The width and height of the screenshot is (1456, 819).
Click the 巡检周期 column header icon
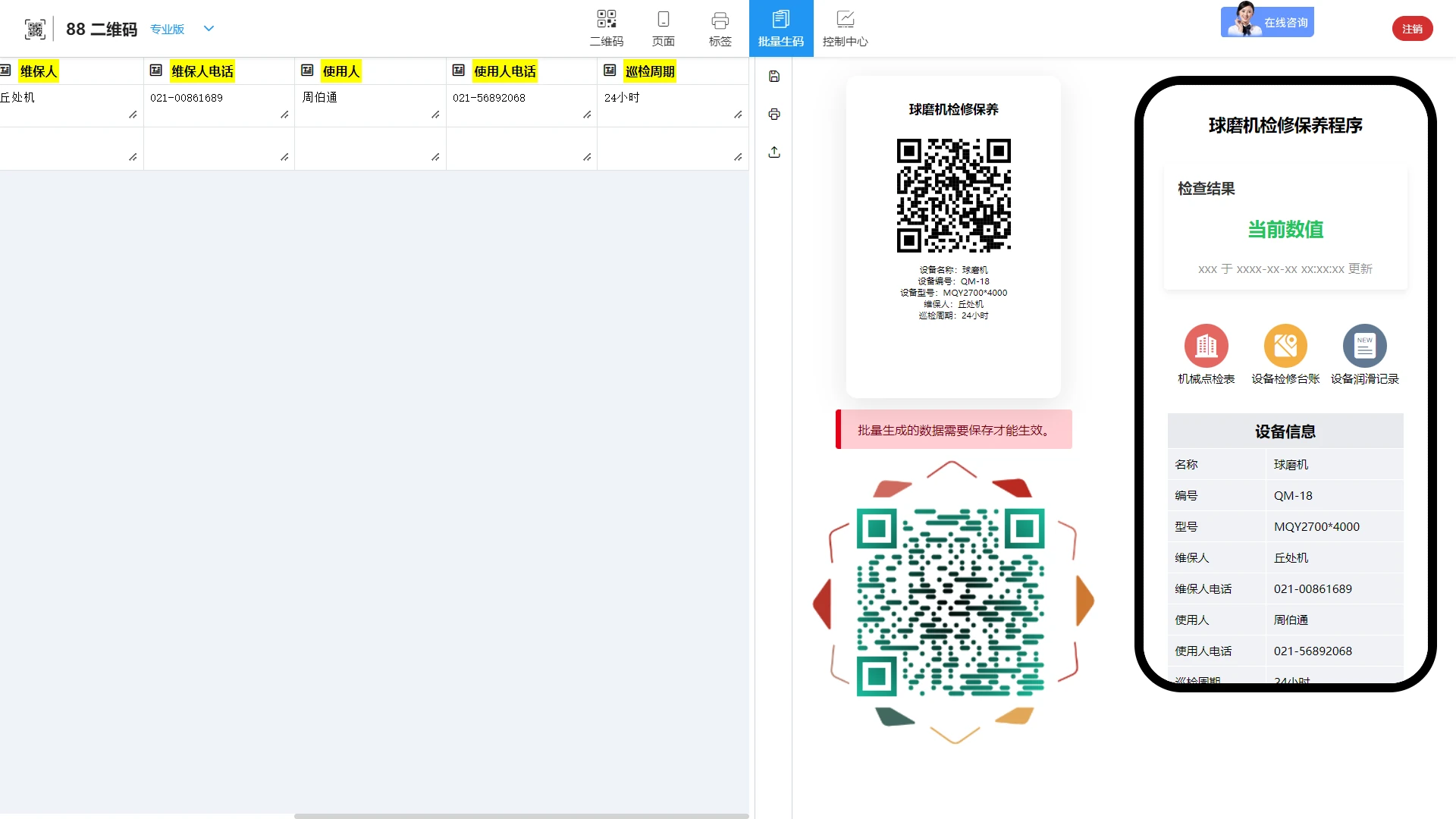(x=610, y=71)
